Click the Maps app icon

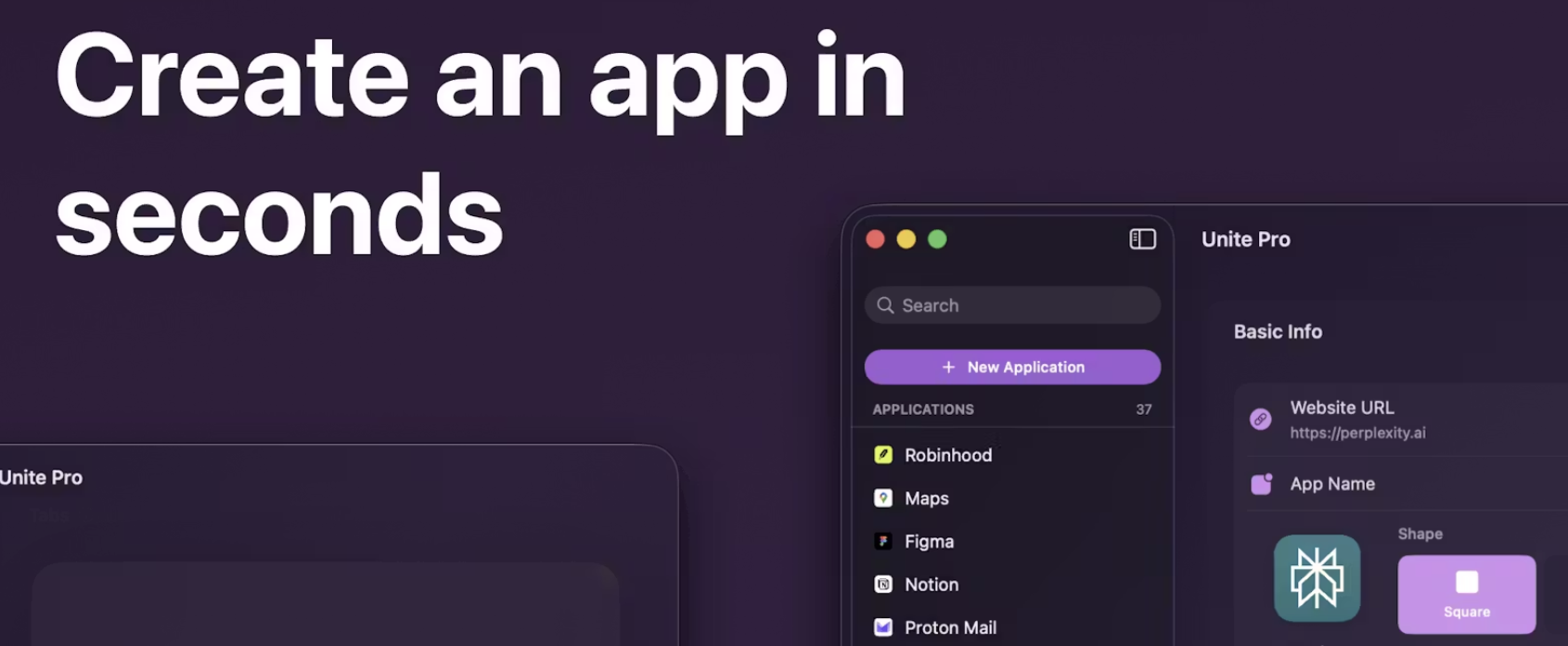[883, 498]
